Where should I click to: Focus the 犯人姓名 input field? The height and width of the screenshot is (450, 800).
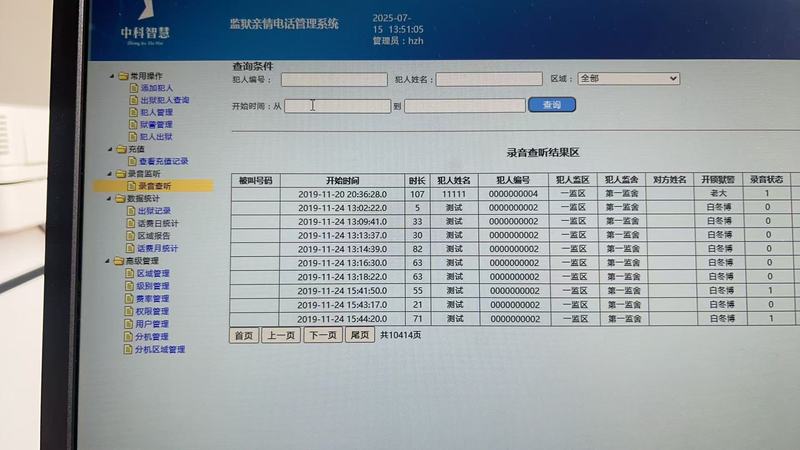[x=489, y=79]
